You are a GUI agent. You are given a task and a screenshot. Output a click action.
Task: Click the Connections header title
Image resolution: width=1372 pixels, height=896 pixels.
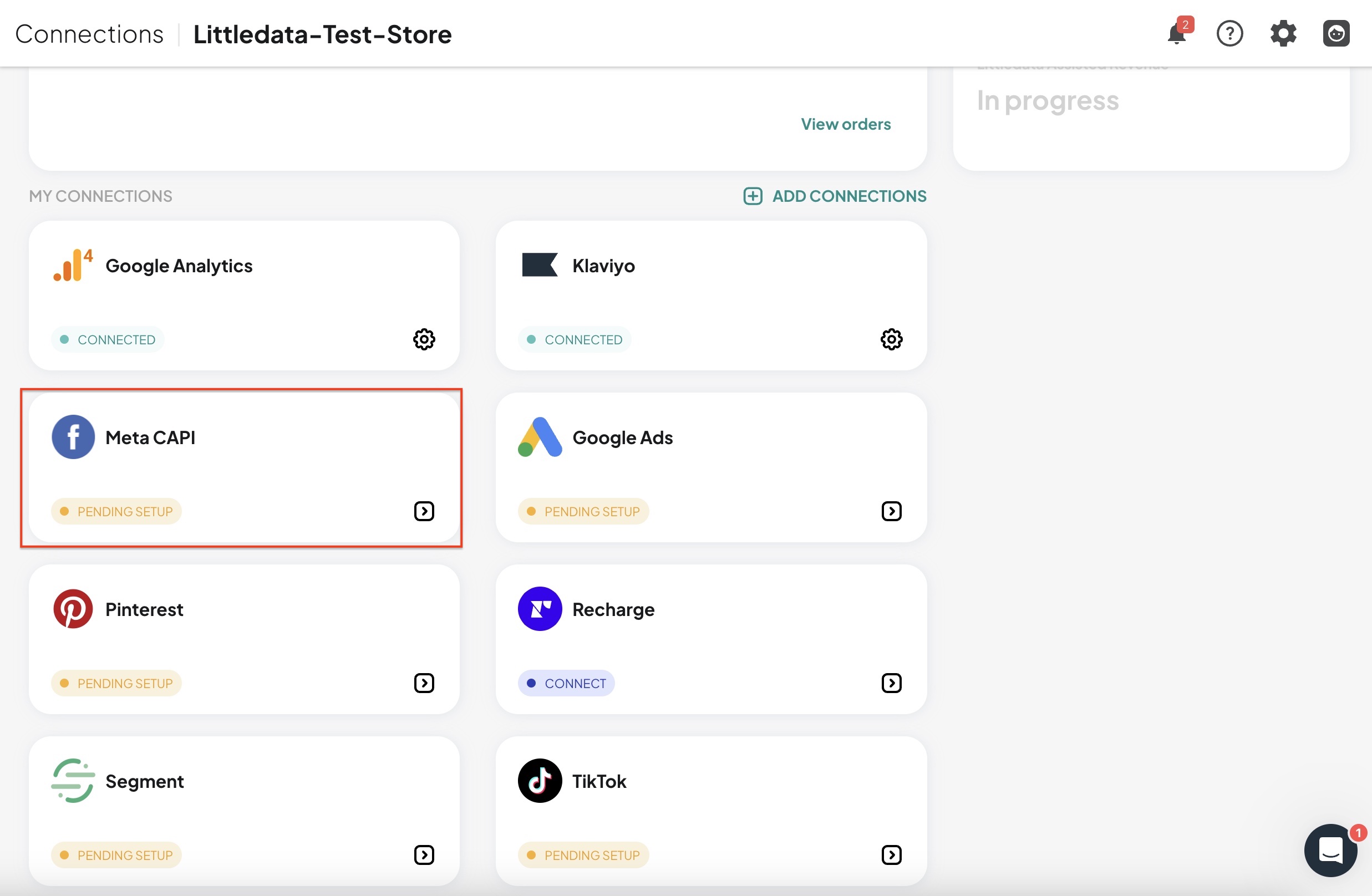click(x=89, y=34)
